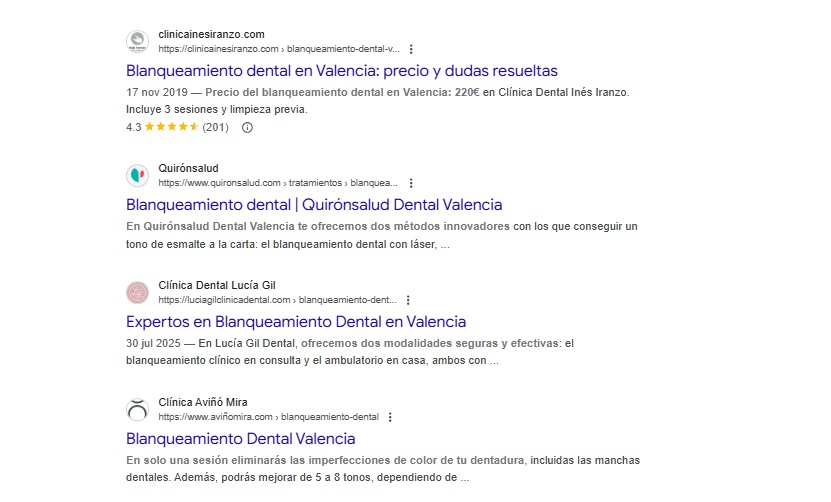The image size is (831, 502).
Task: Open three-dot menu for the Lucía Gil result
Action: (x=408, y=300)
